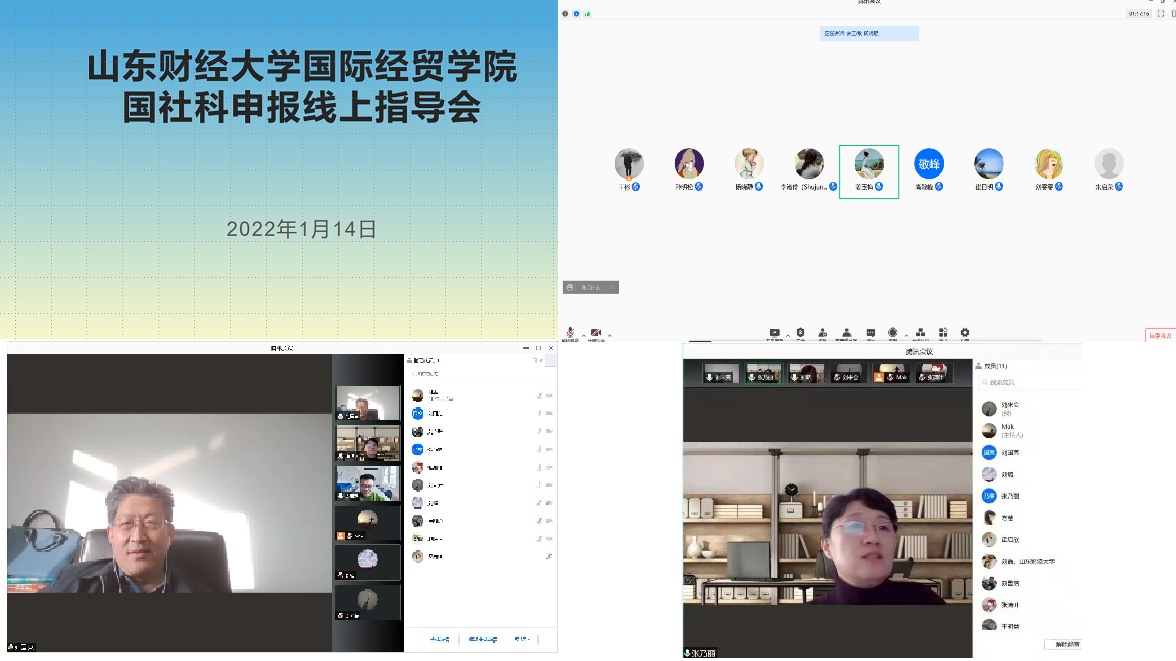The height and width of the screenshot is (661, 1176).
Task: Open the security shield icon
Action: pyautogui.click(x=800, y=331)
